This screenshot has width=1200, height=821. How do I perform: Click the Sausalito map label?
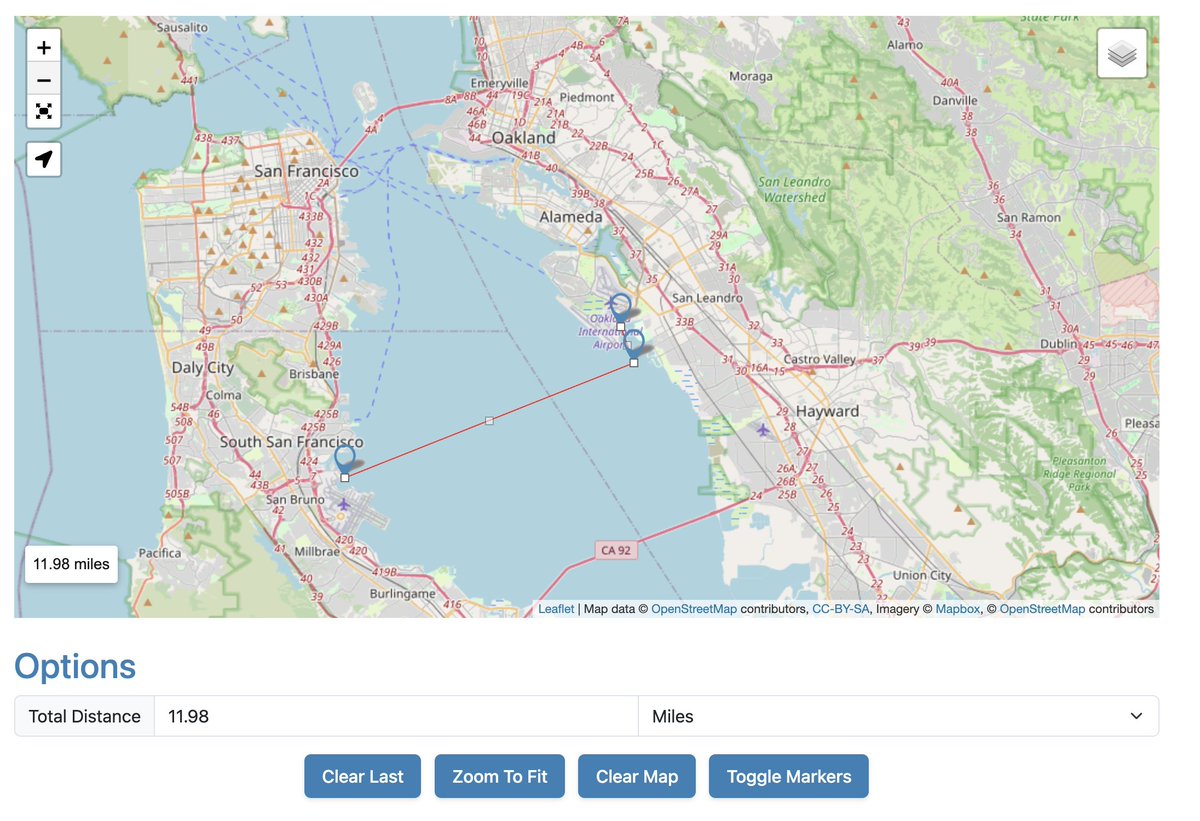pyautogui.click(x=182, y=26)
